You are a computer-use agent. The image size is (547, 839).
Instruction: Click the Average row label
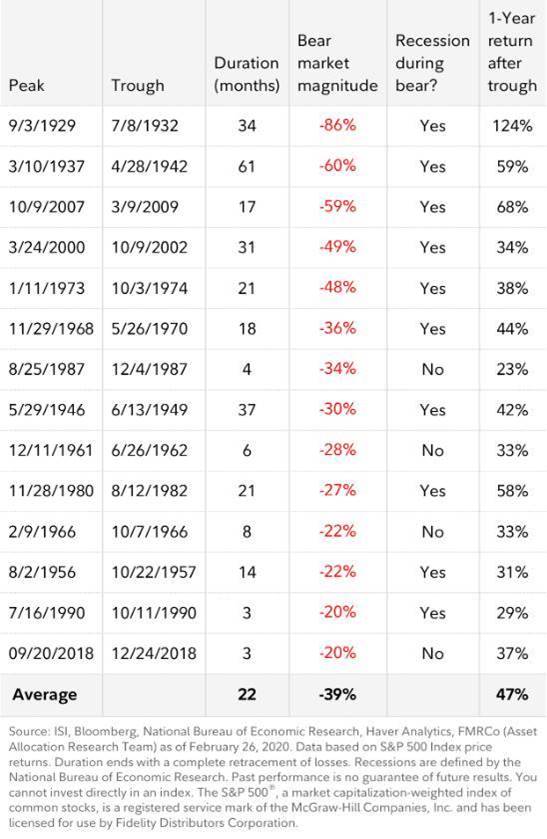tap(44, 695)
